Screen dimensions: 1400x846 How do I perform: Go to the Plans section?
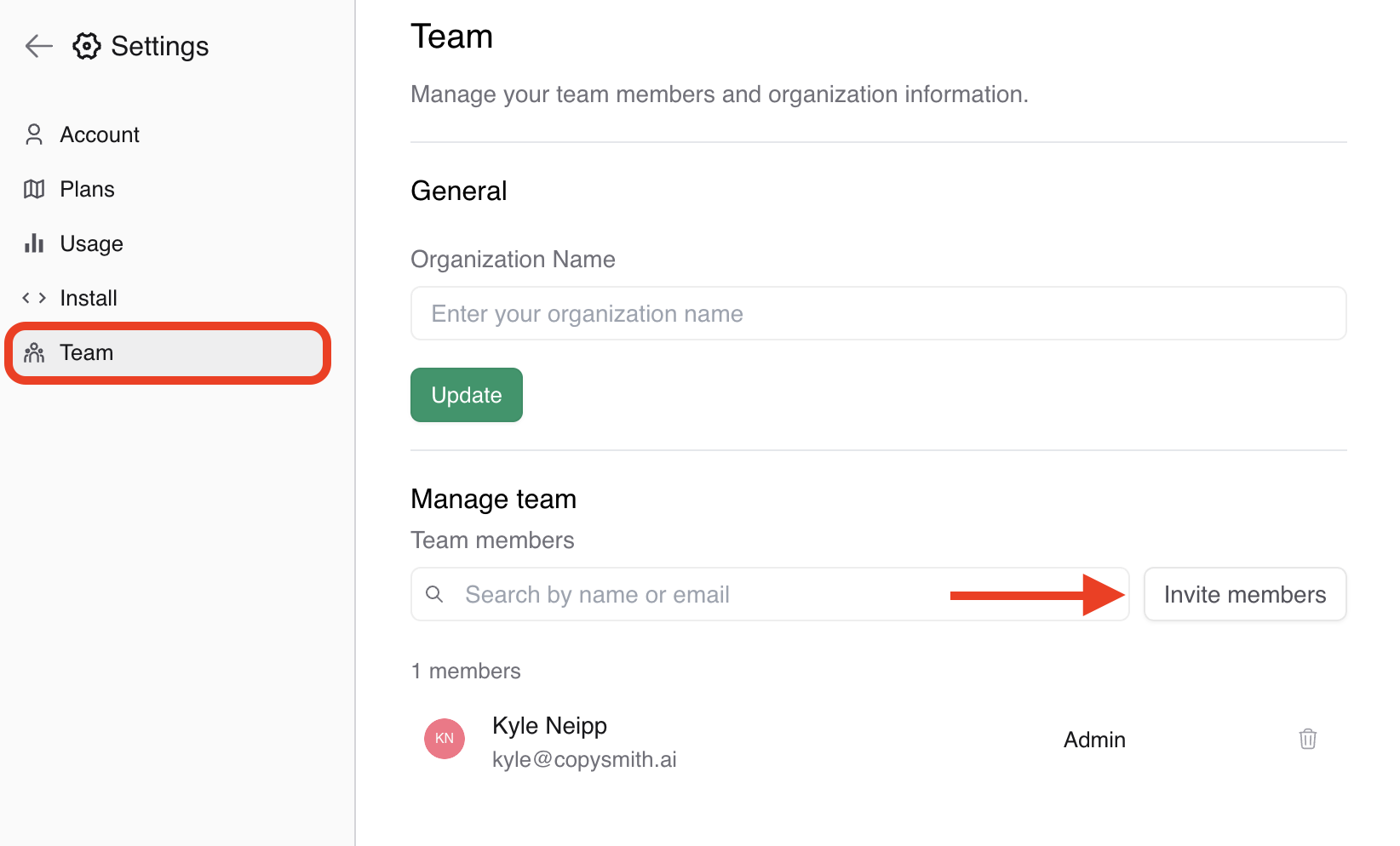[x=87, y=189]
